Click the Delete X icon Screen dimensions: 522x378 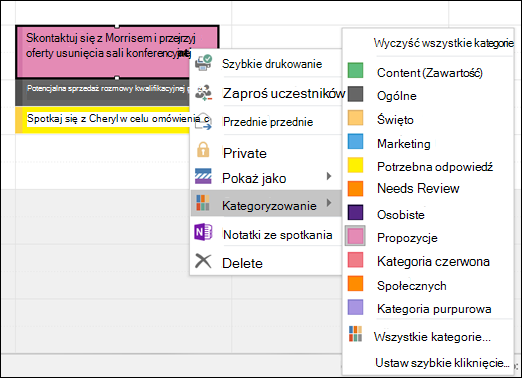pyautogui.click(x=203, y=261)
